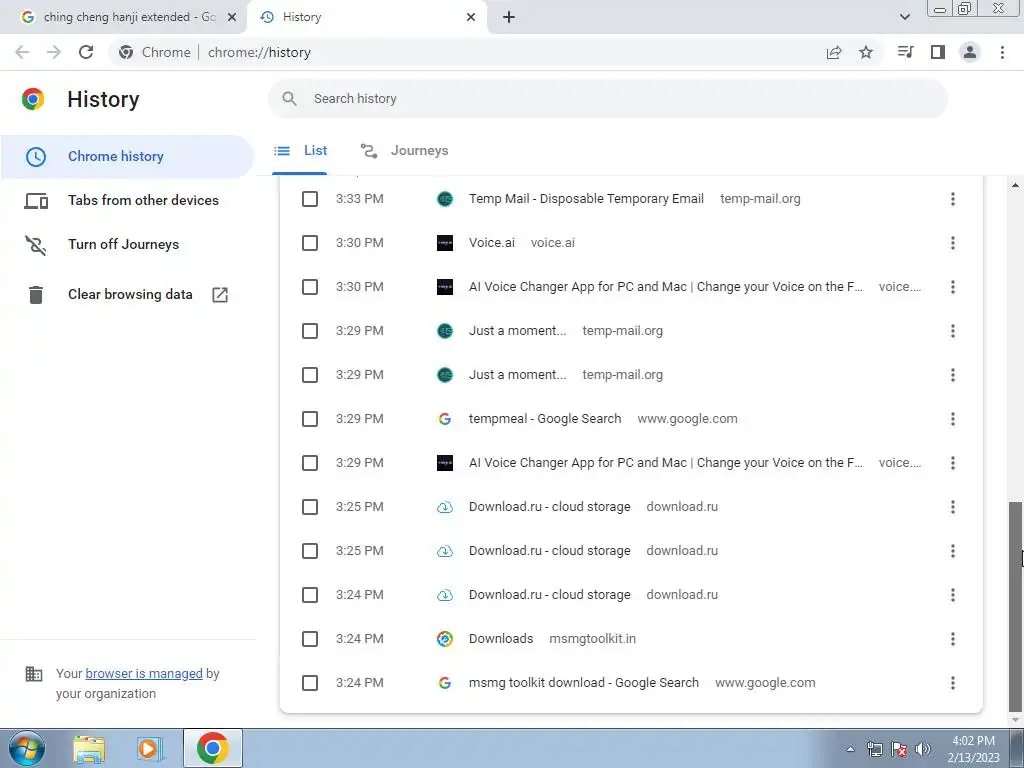Select Chrome history in sidebar

pos(127,156)
